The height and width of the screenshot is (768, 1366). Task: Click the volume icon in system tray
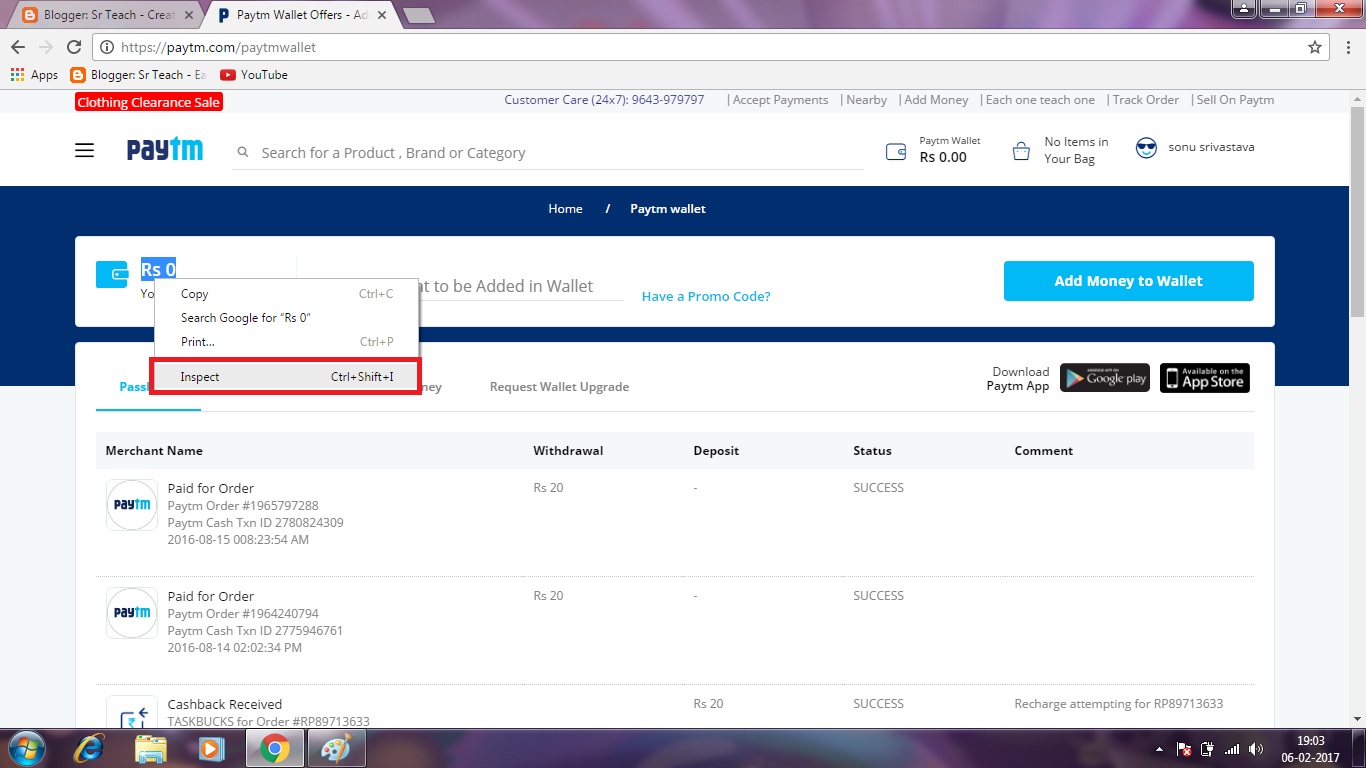click(1257, 747)
